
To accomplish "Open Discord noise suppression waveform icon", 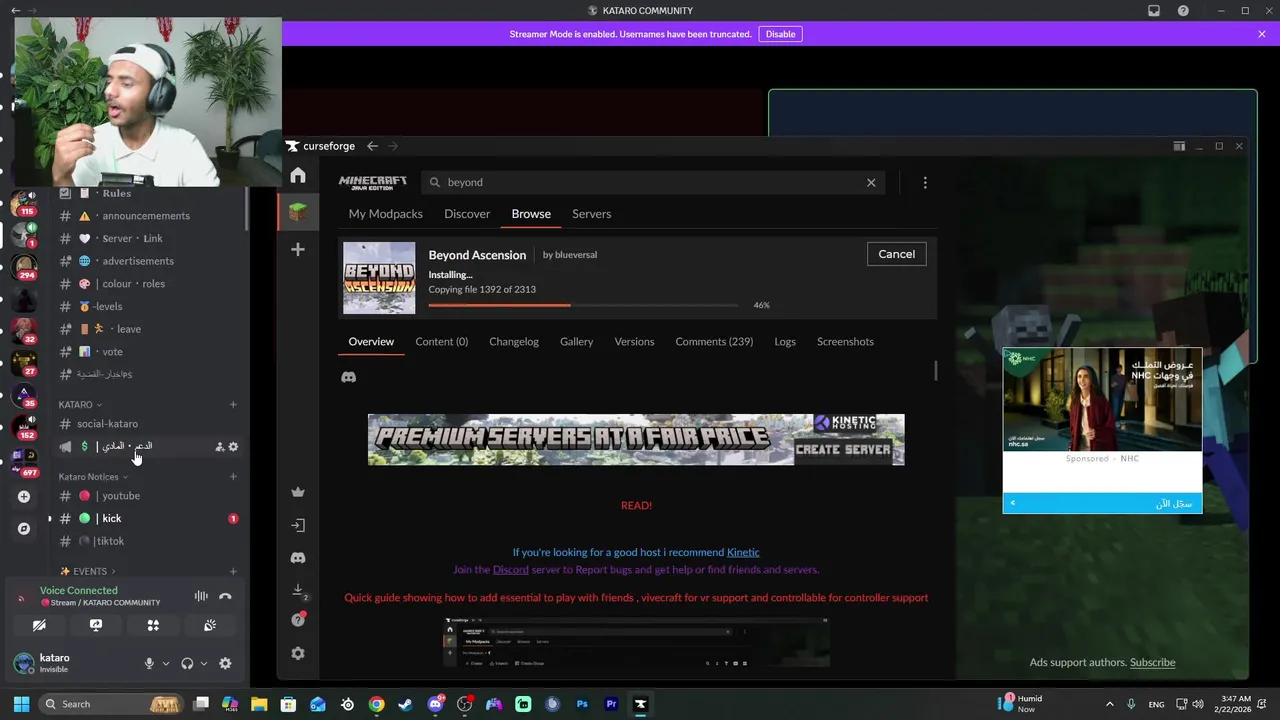I will [201, 596].
